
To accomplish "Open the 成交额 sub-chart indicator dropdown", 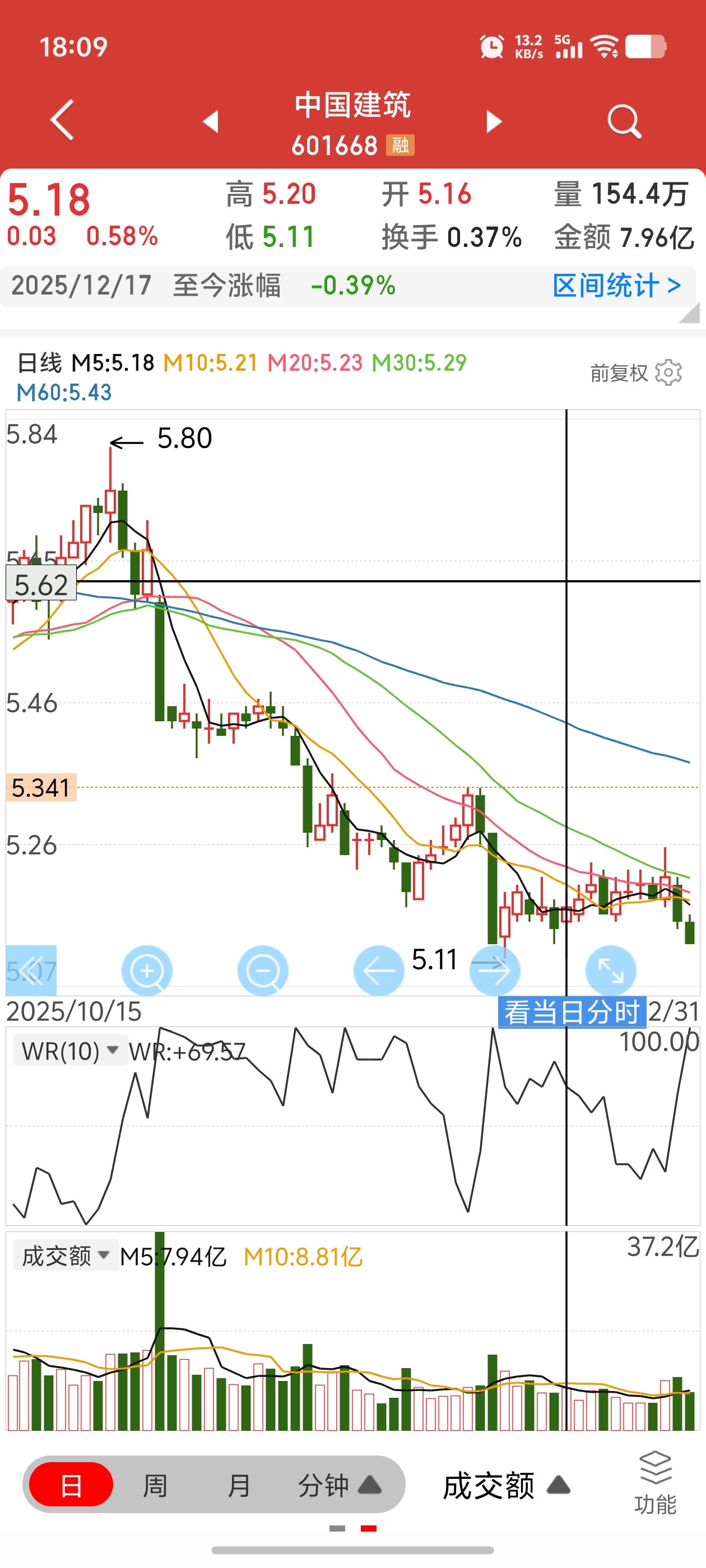I will tap(66, 1256).
